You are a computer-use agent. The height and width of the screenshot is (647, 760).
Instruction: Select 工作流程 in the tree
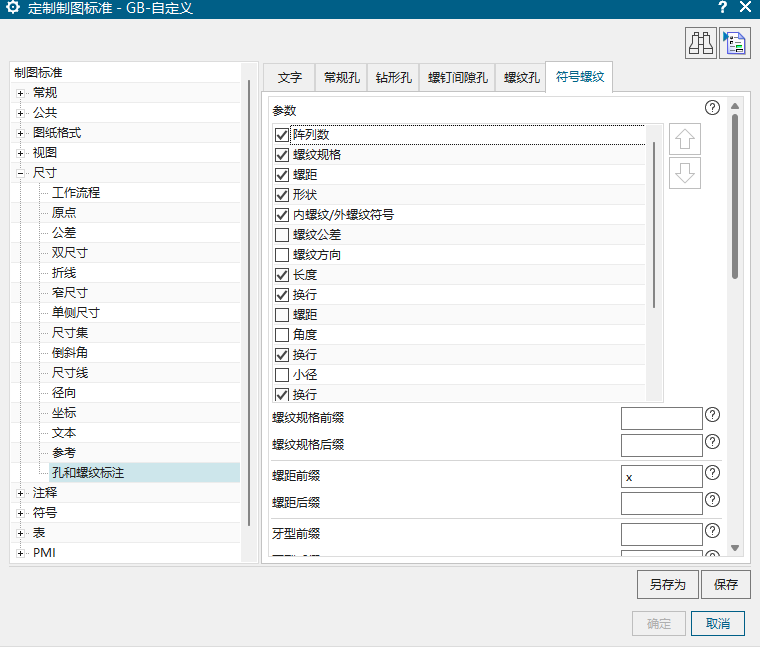76,193
